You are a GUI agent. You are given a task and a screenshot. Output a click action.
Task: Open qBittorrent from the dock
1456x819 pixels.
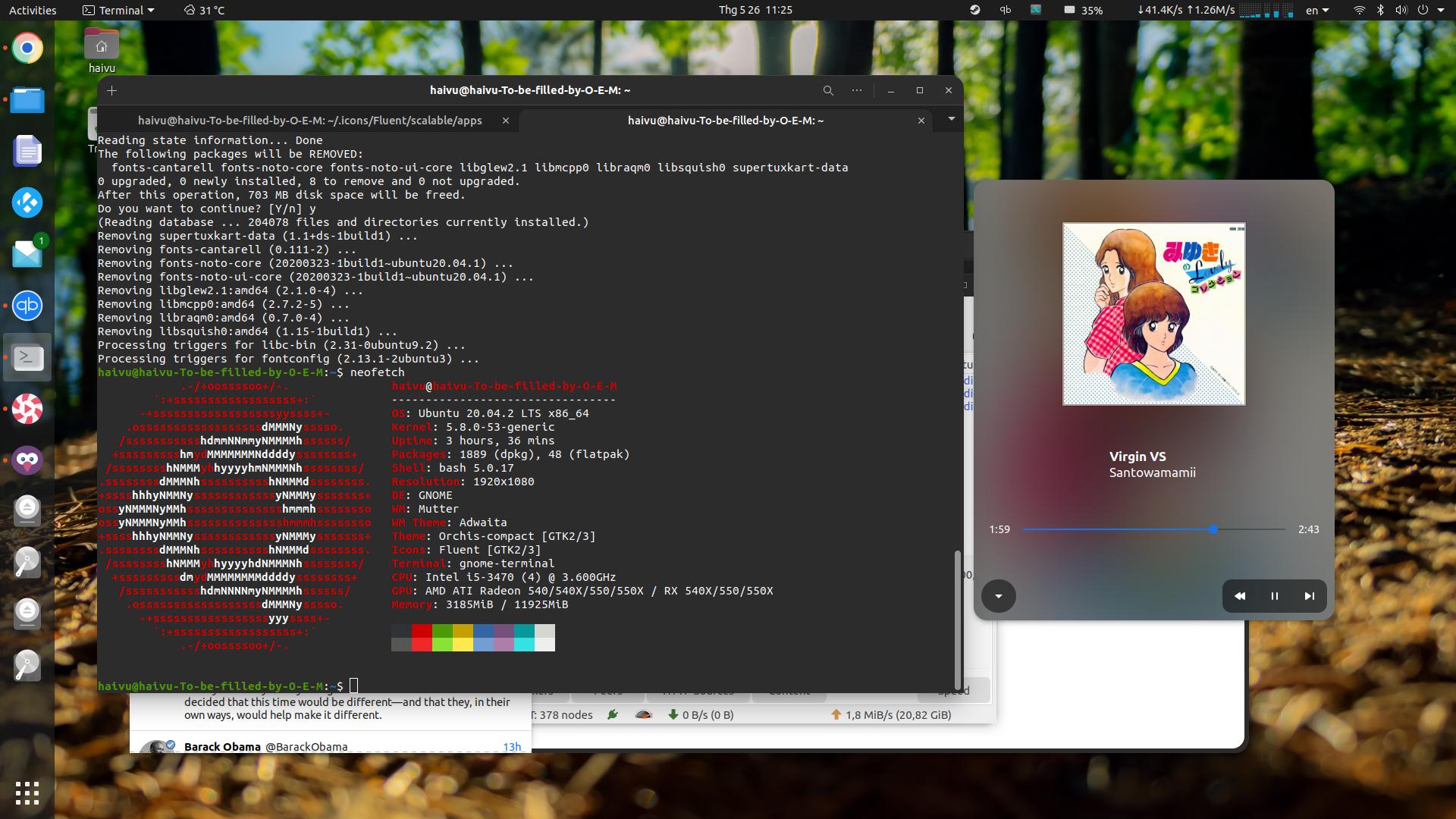[27, 306]
